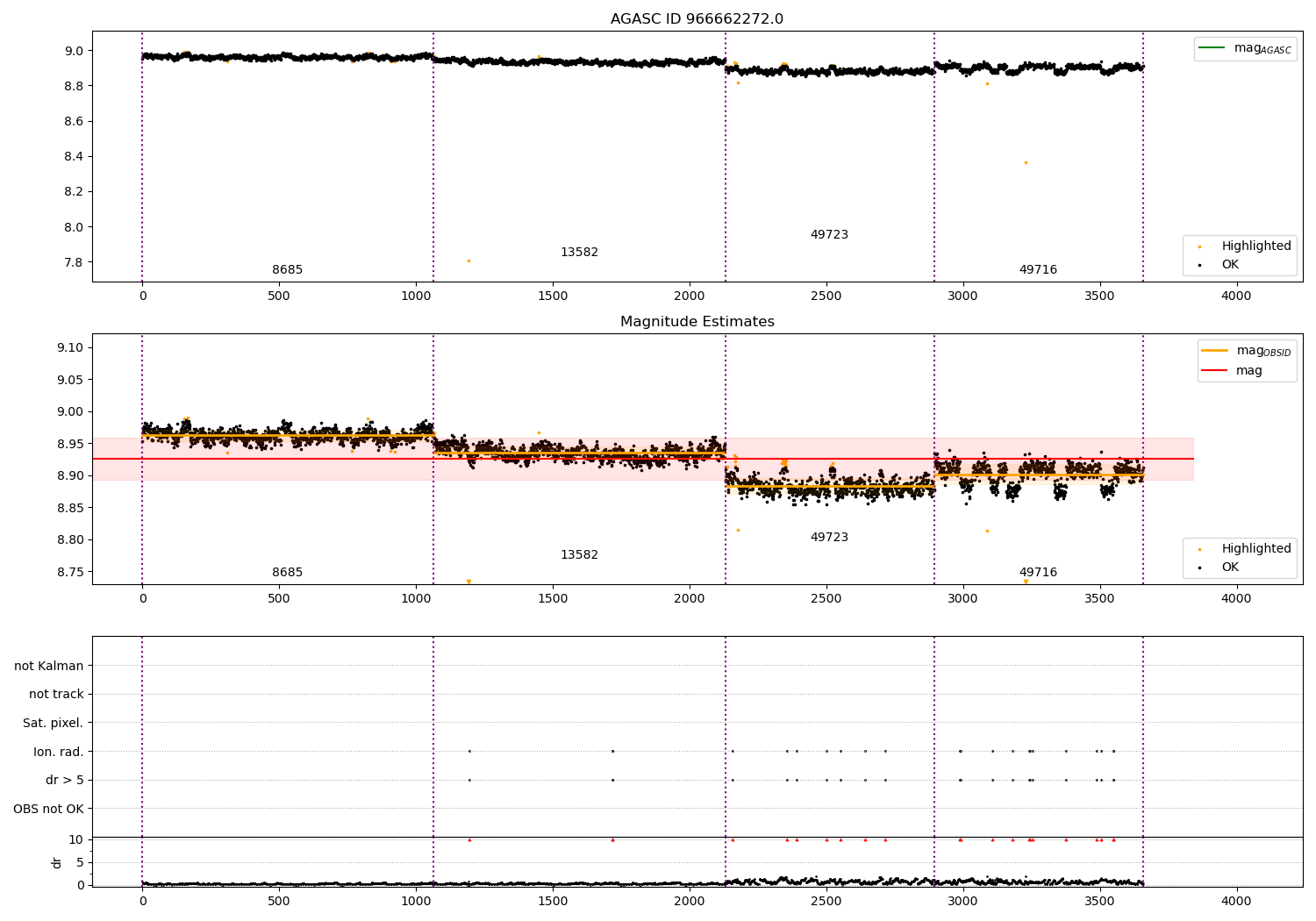Click the 'Sat. pixel.' y-axis label
Viewport: 1316px width, 921px height.
pos(53,723)
